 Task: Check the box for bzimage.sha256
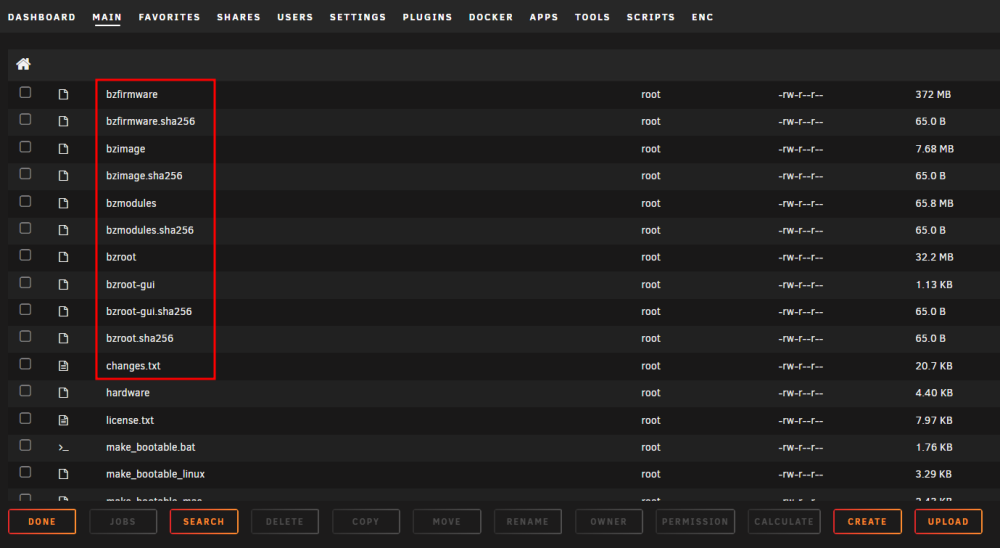coord(25,174)
